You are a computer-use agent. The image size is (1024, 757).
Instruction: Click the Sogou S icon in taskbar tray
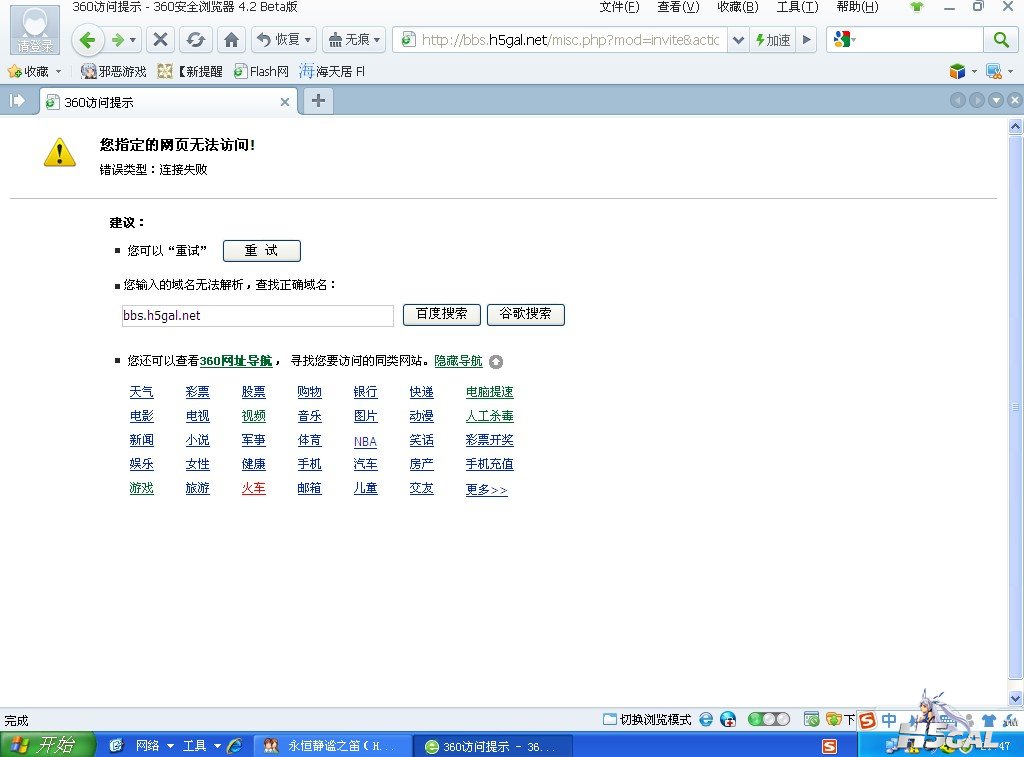pyautogui.click(x=829, y=746)
